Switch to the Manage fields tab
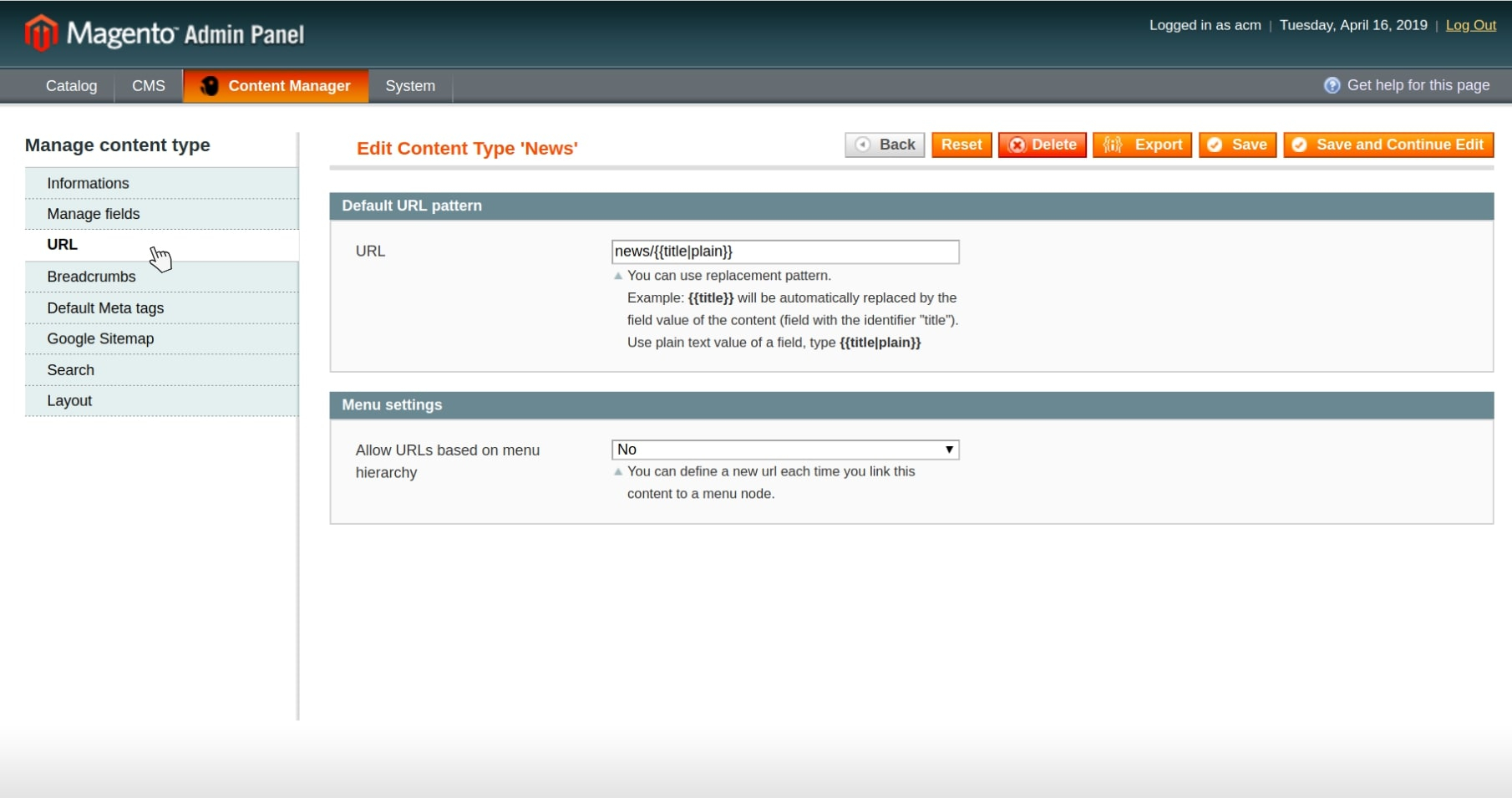Viewport: 1512px width, 798px height. (94, 214)
